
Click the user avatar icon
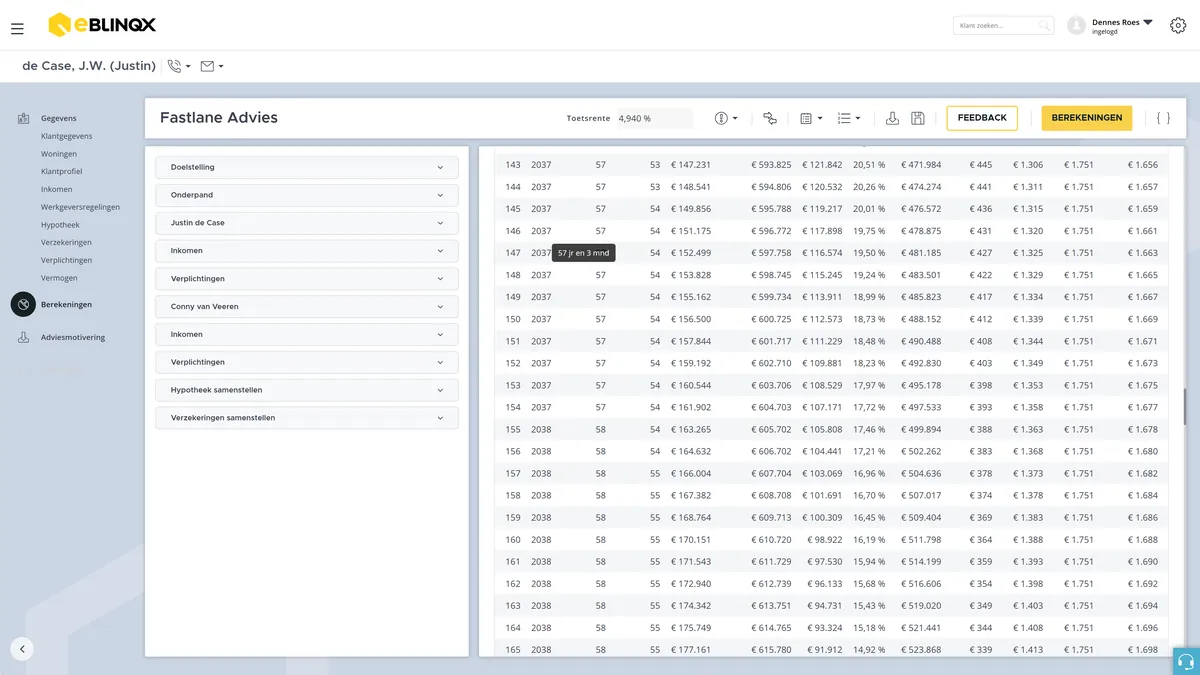pyautogui.click(x=1076, y=26)
